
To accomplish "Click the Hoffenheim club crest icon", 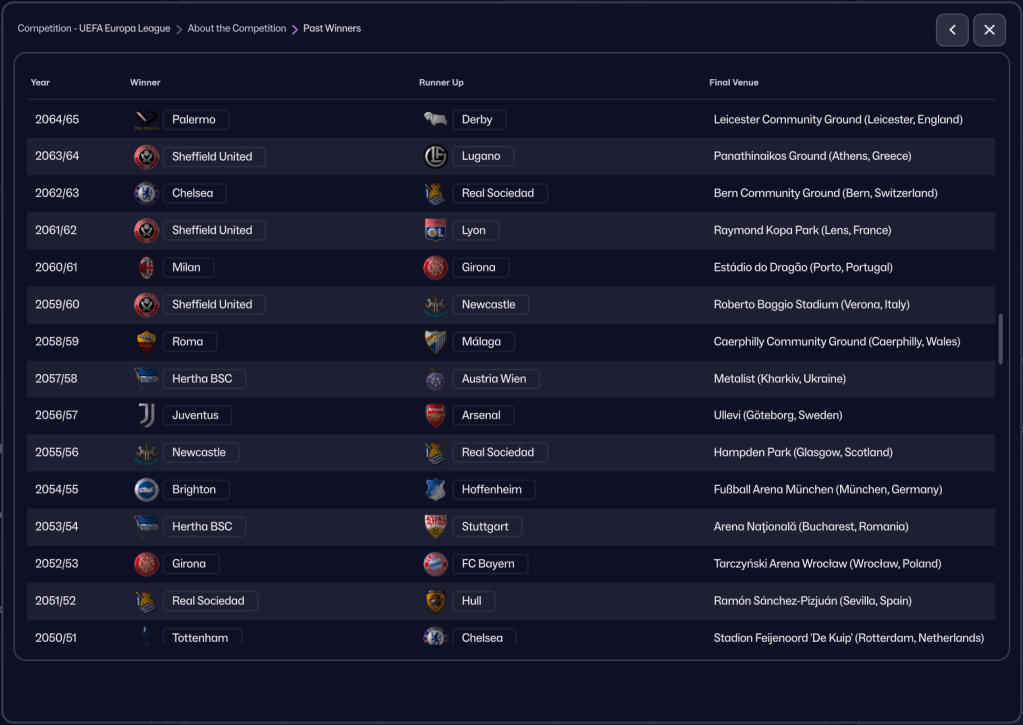I will (x=435, y=490).
